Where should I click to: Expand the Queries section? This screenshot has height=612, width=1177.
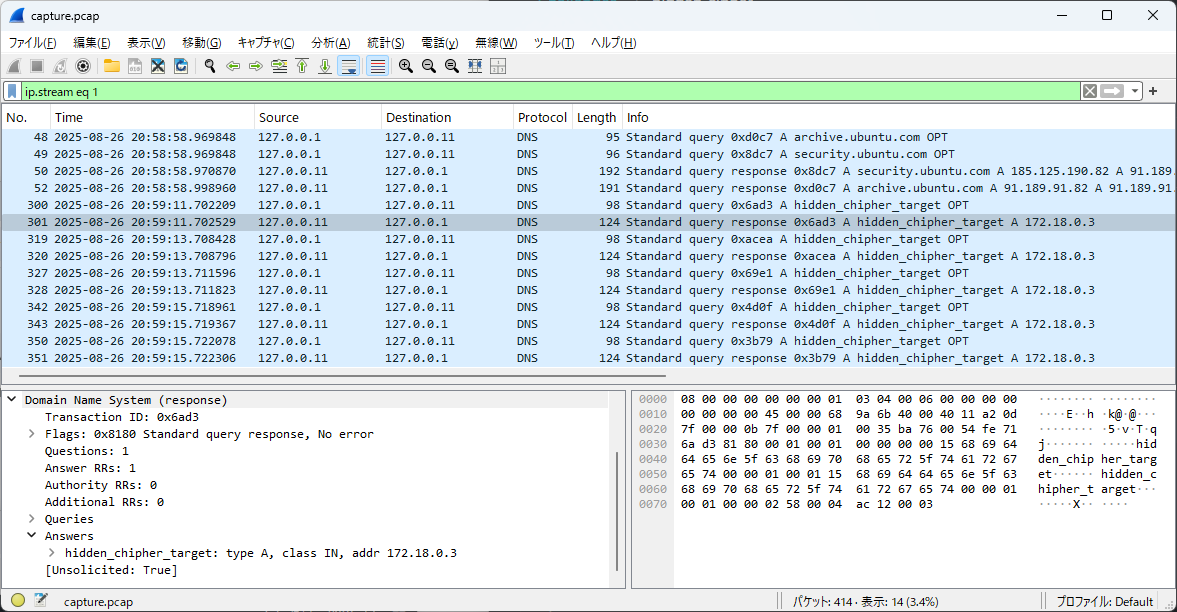[x=32, y=519]
